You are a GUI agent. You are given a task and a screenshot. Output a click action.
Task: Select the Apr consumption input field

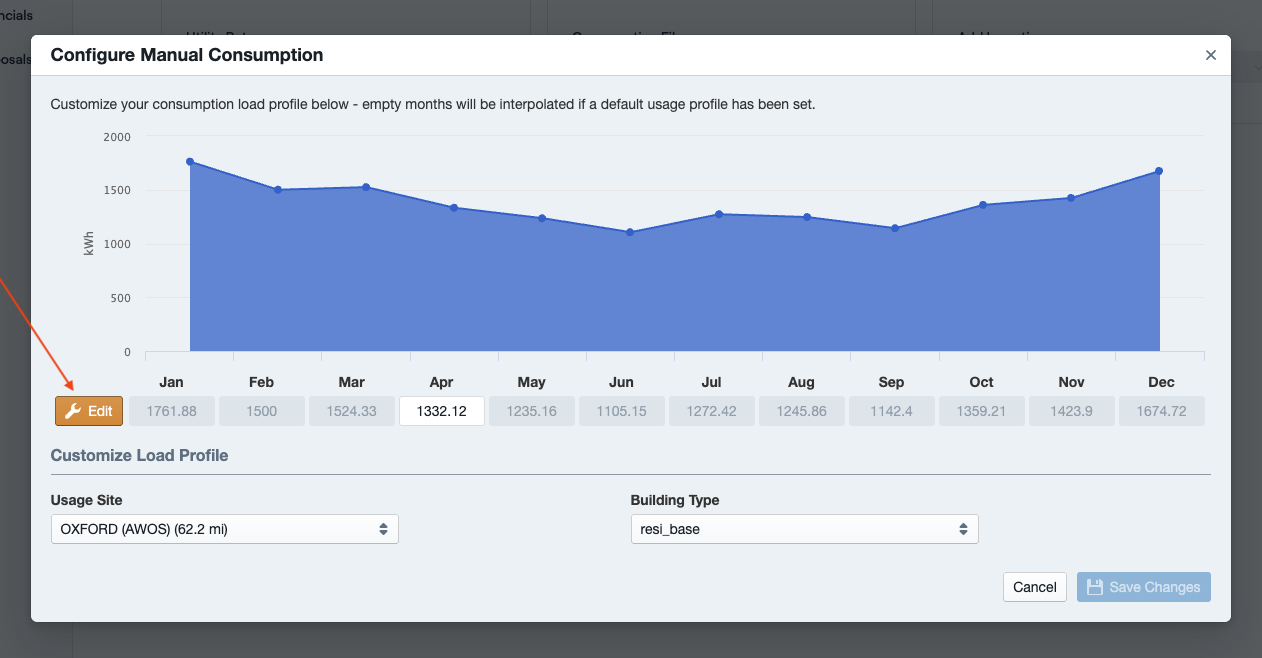coord(442,411)
